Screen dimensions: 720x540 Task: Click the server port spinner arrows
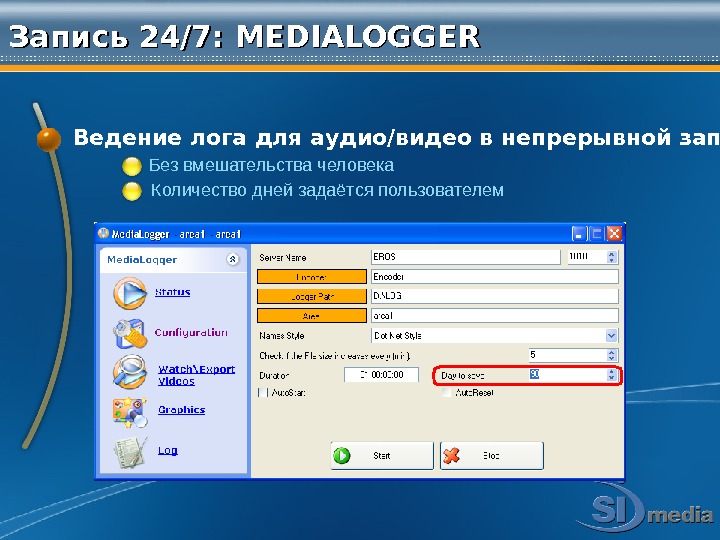(x=612, y=257)
